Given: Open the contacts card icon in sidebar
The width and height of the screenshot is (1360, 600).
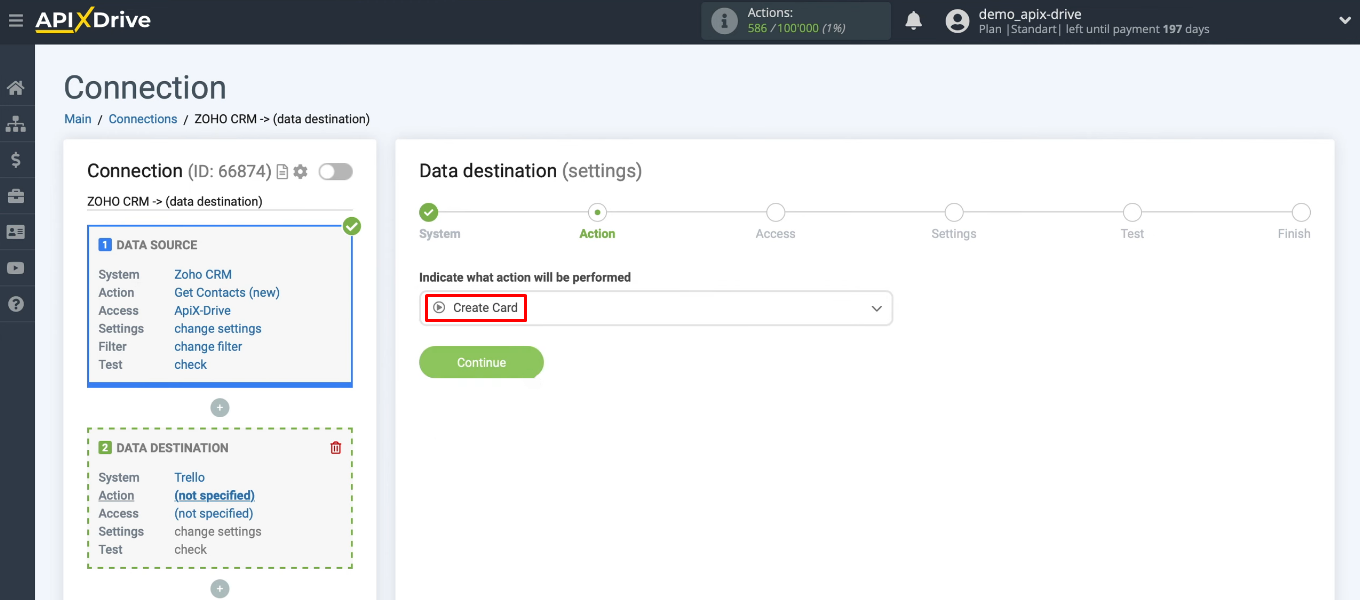Looking at the screenshot, I should (16, 231).
